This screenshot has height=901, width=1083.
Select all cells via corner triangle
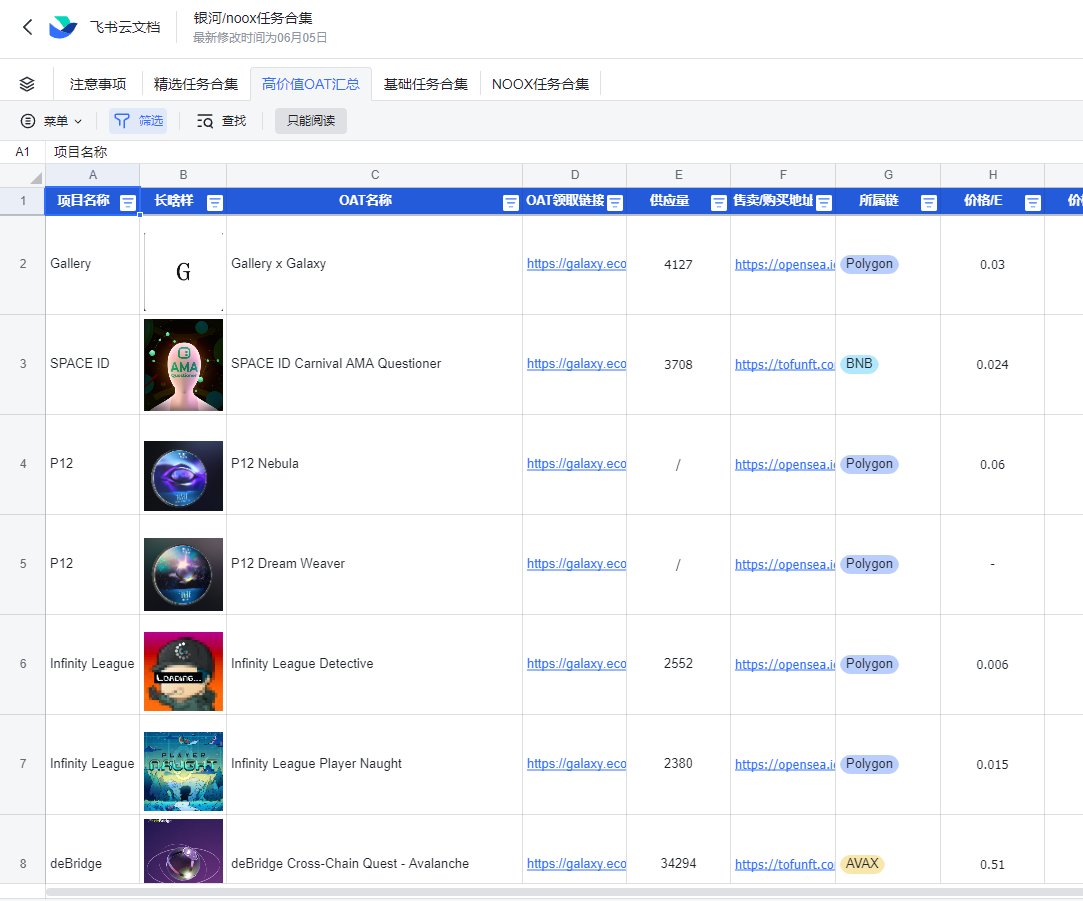click(35, 177)
